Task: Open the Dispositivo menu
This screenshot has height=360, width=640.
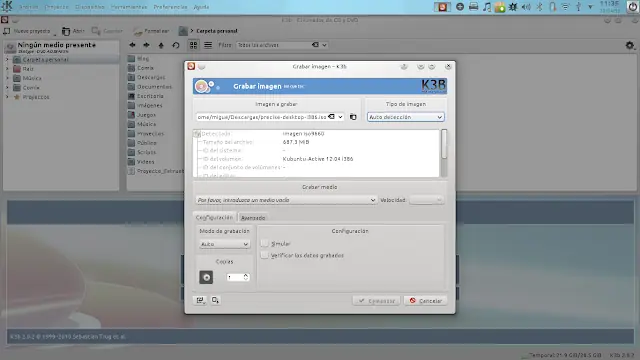Action: click(90, 7)
